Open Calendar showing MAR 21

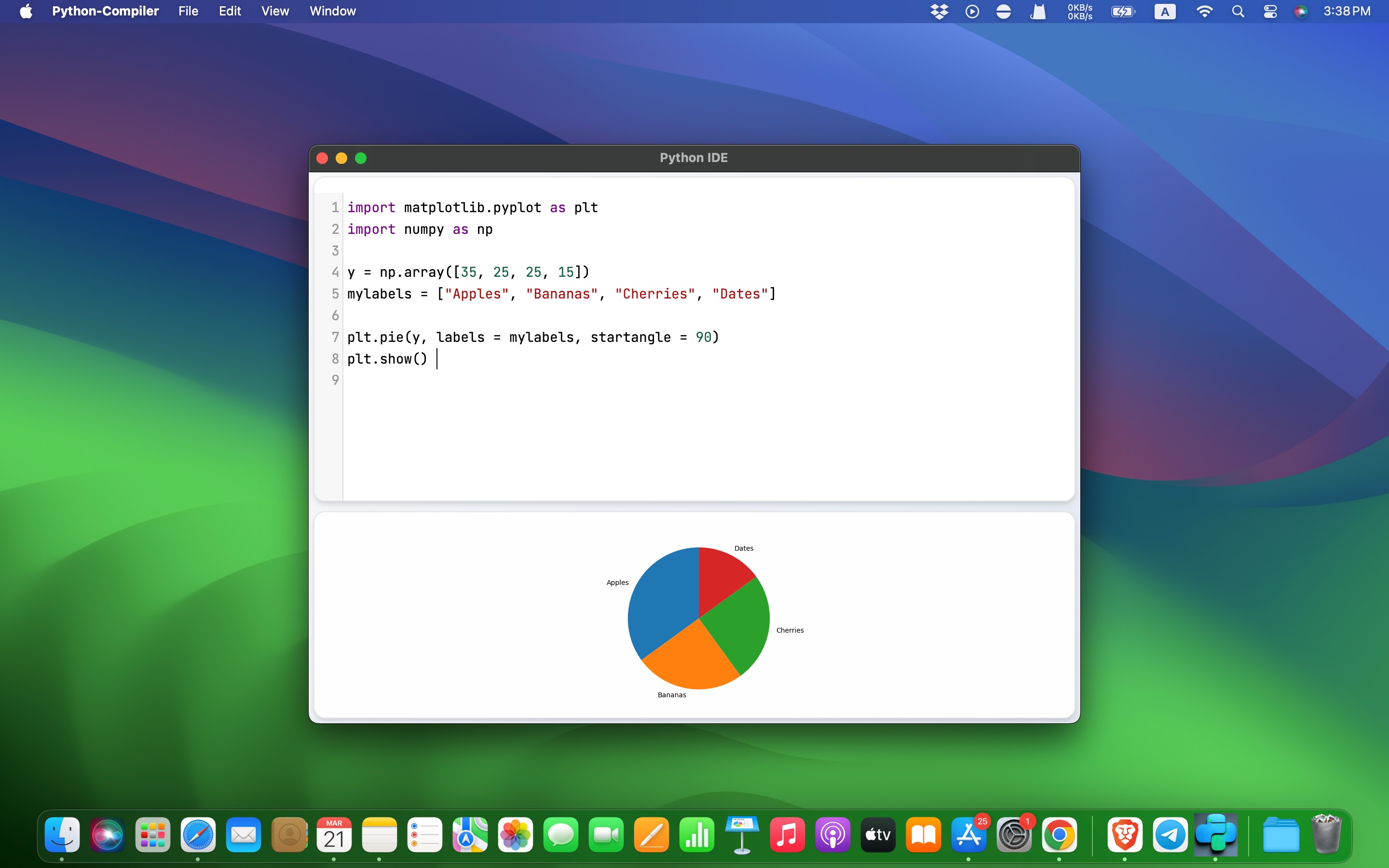(x=334, y=834)
